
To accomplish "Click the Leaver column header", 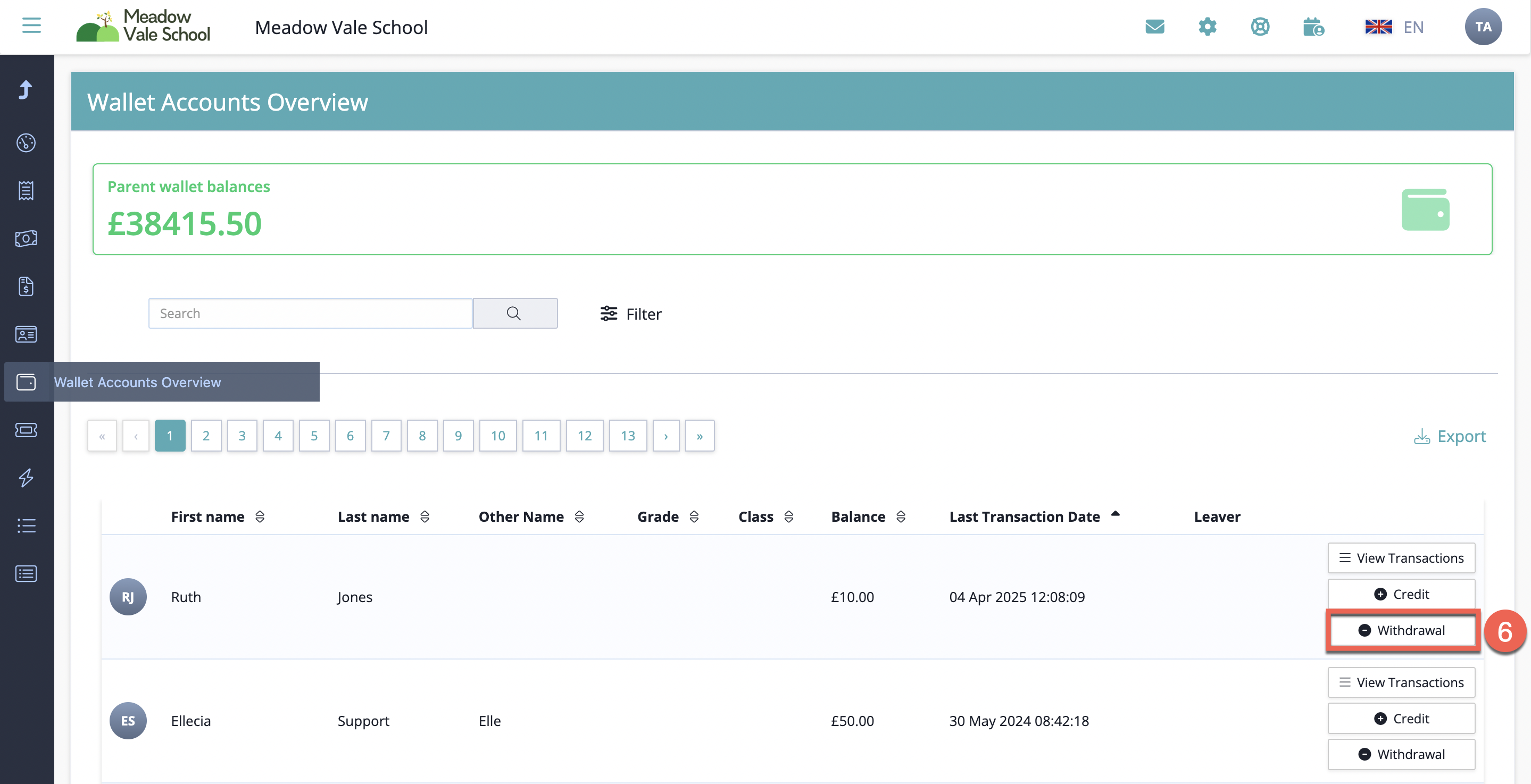I will 1217,517.
